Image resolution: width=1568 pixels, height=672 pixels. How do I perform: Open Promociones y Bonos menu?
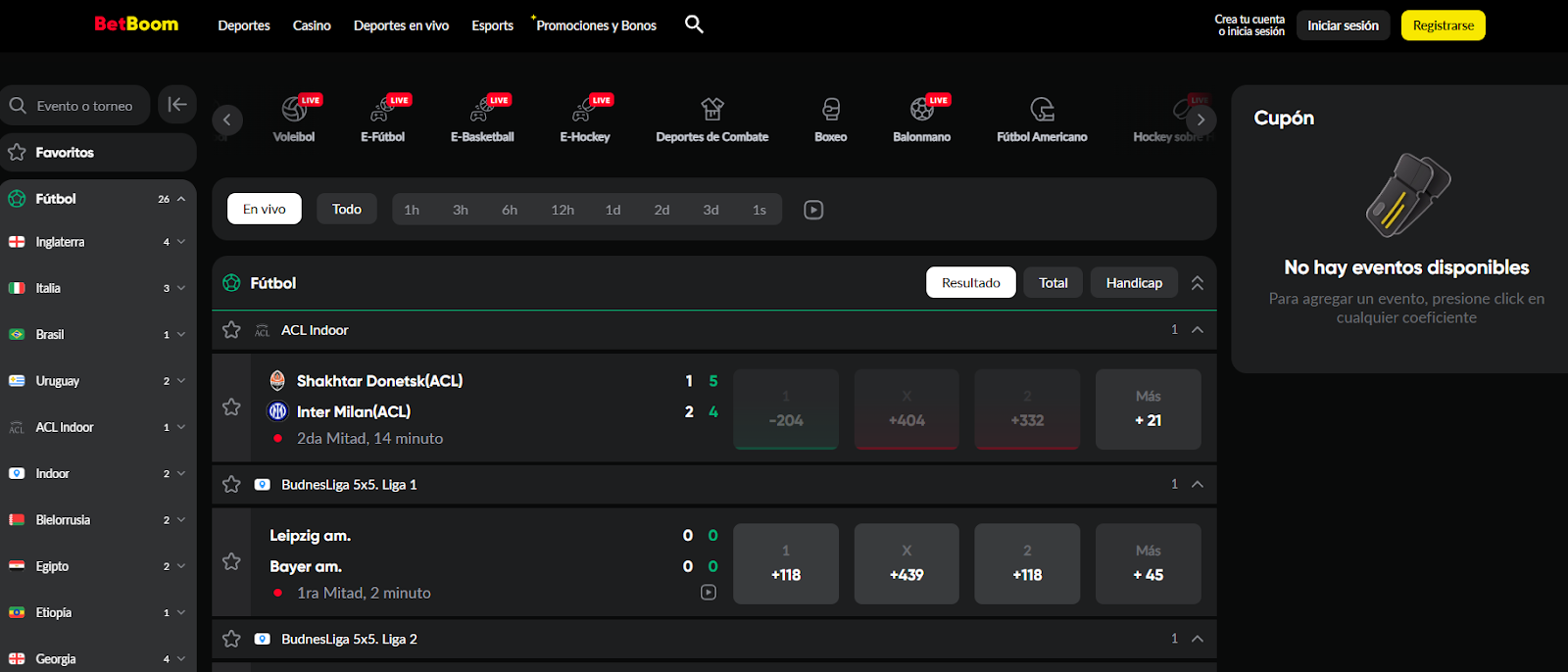pos(596,25)
